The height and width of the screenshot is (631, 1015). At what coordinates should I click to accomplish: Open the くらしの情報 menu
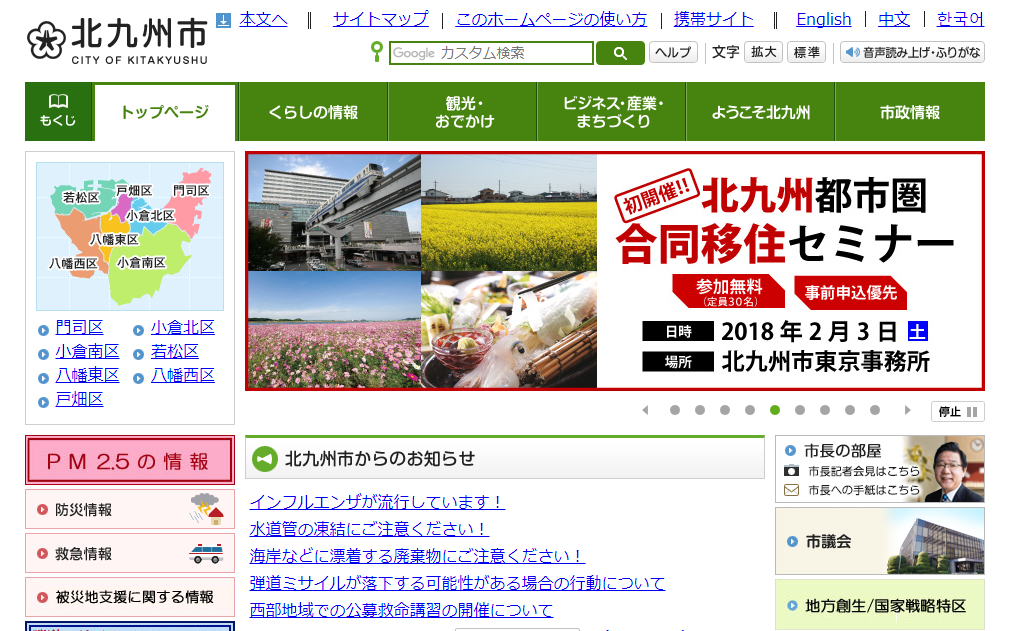coord(313,112)
